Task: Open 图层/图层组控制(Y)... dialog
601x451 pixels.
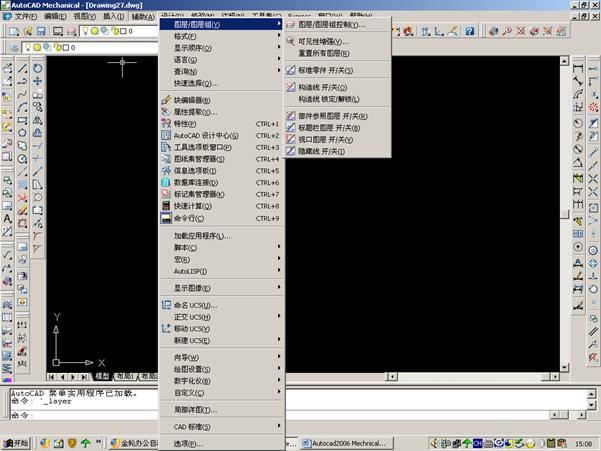Action: point(338,25)
